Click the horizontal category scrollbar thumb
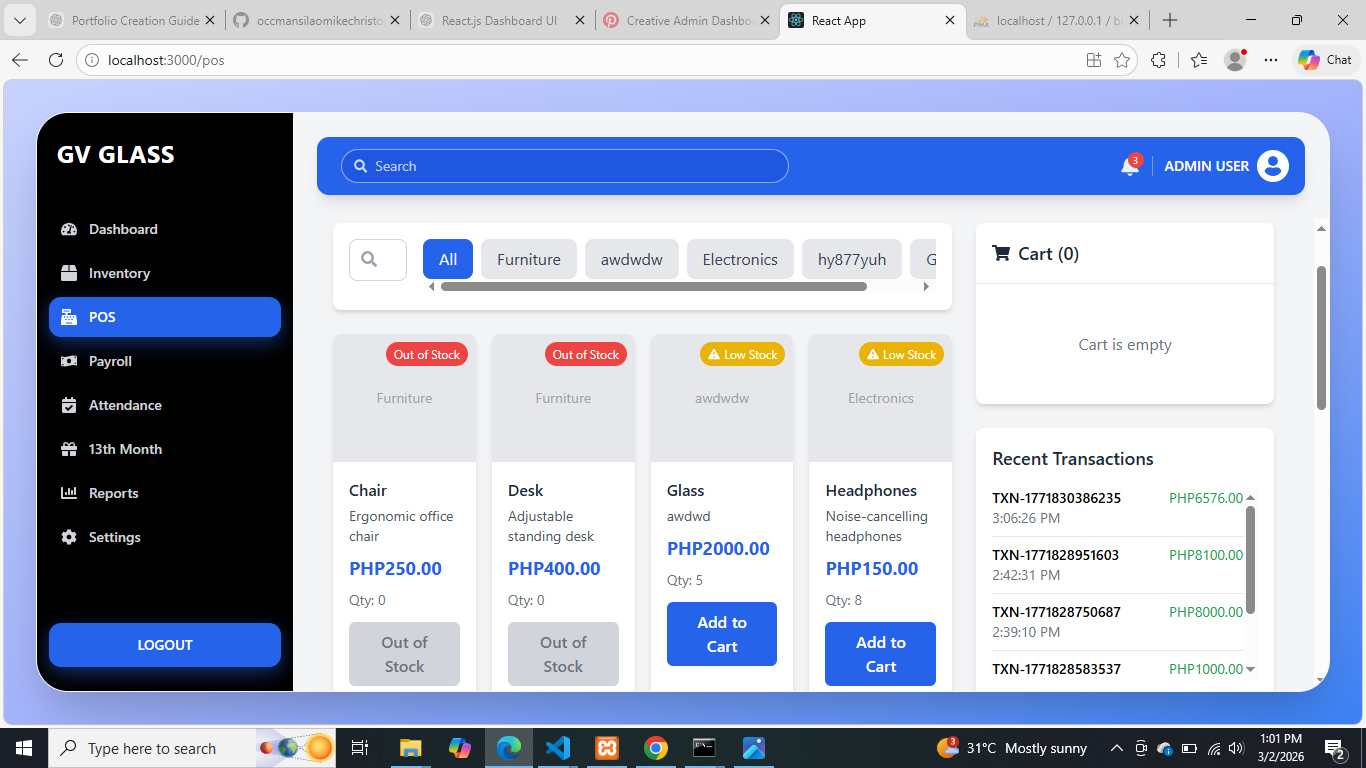 point(654,287)
